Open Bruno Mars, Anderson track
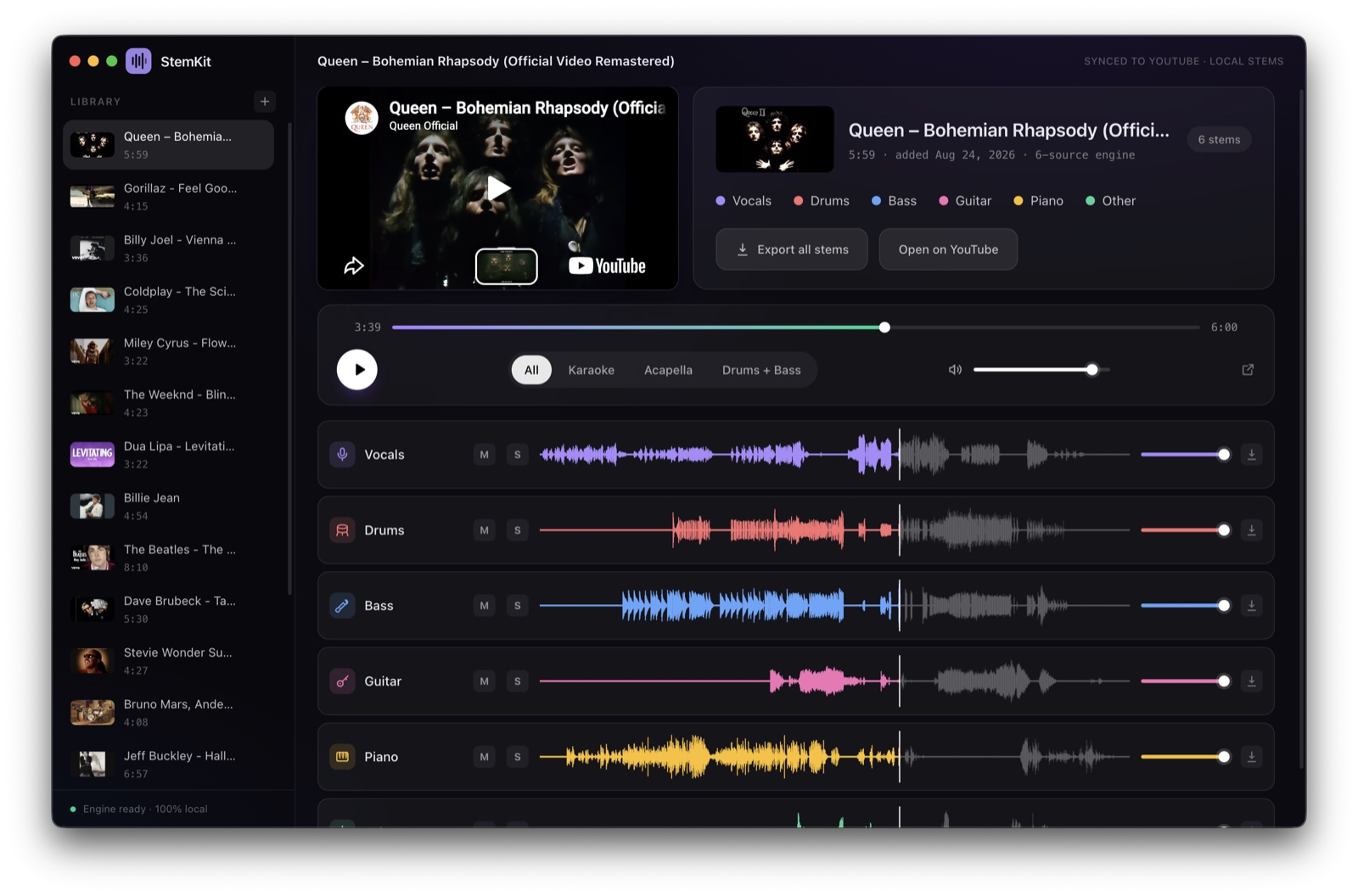The height and width of the screenshot is (896, 1358). [168, 714]
